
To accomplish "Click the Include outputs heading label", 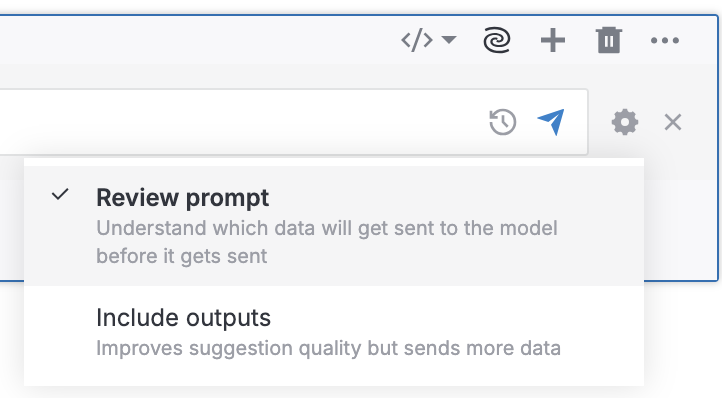I will point(183,318).
